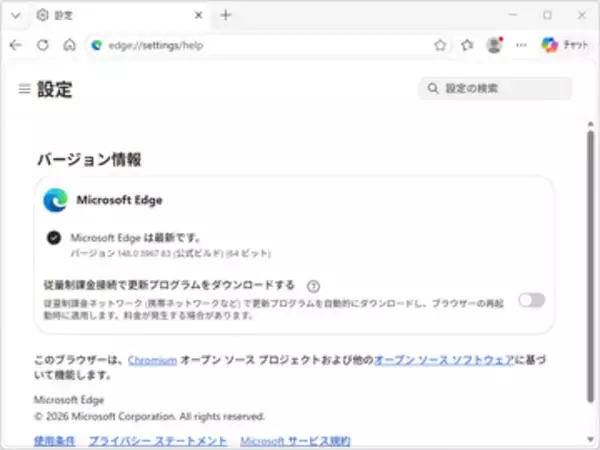This screenshot has height=450, width=600.
Task: Toggle metered connection update downloads
Action: click(x=532, y=300)
